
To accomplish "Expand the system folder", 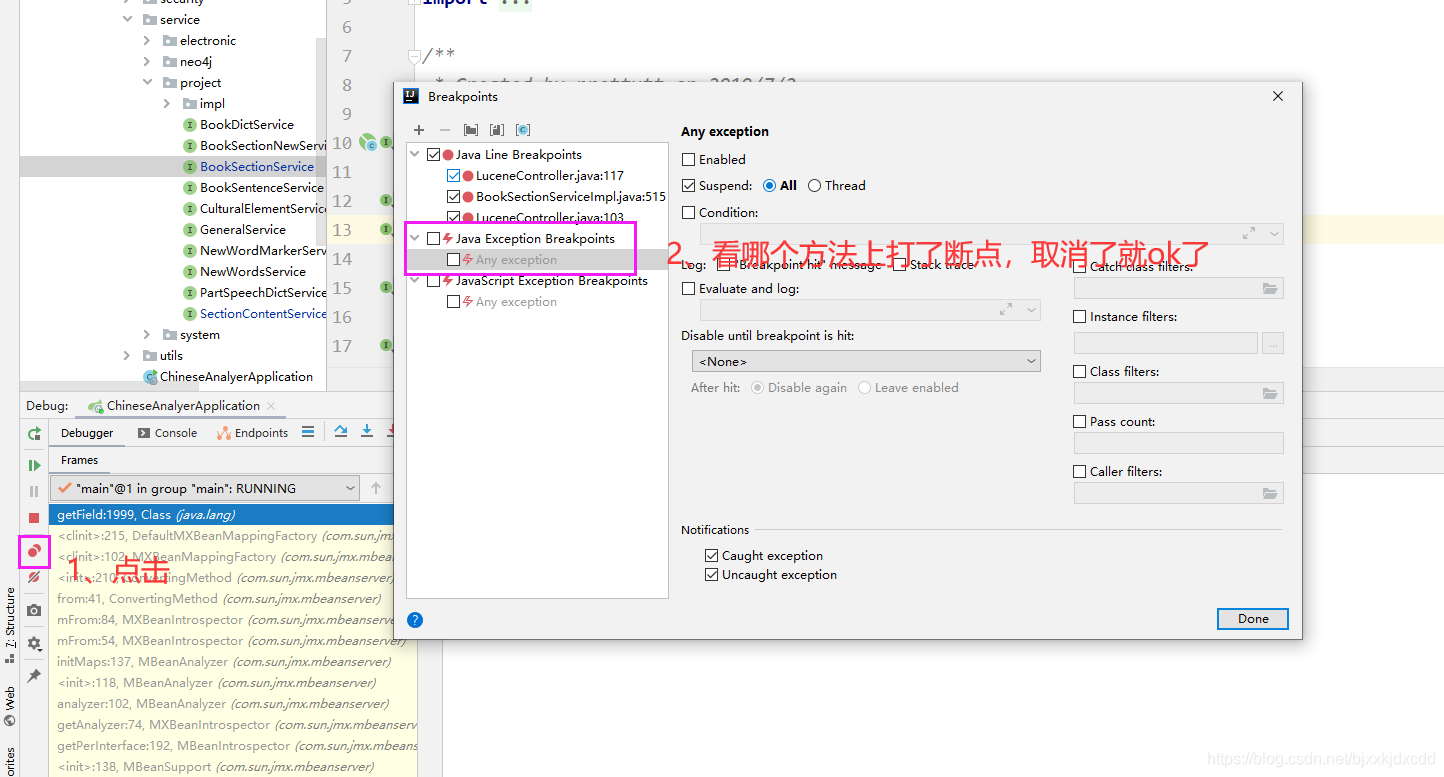I will coord(147,334).
